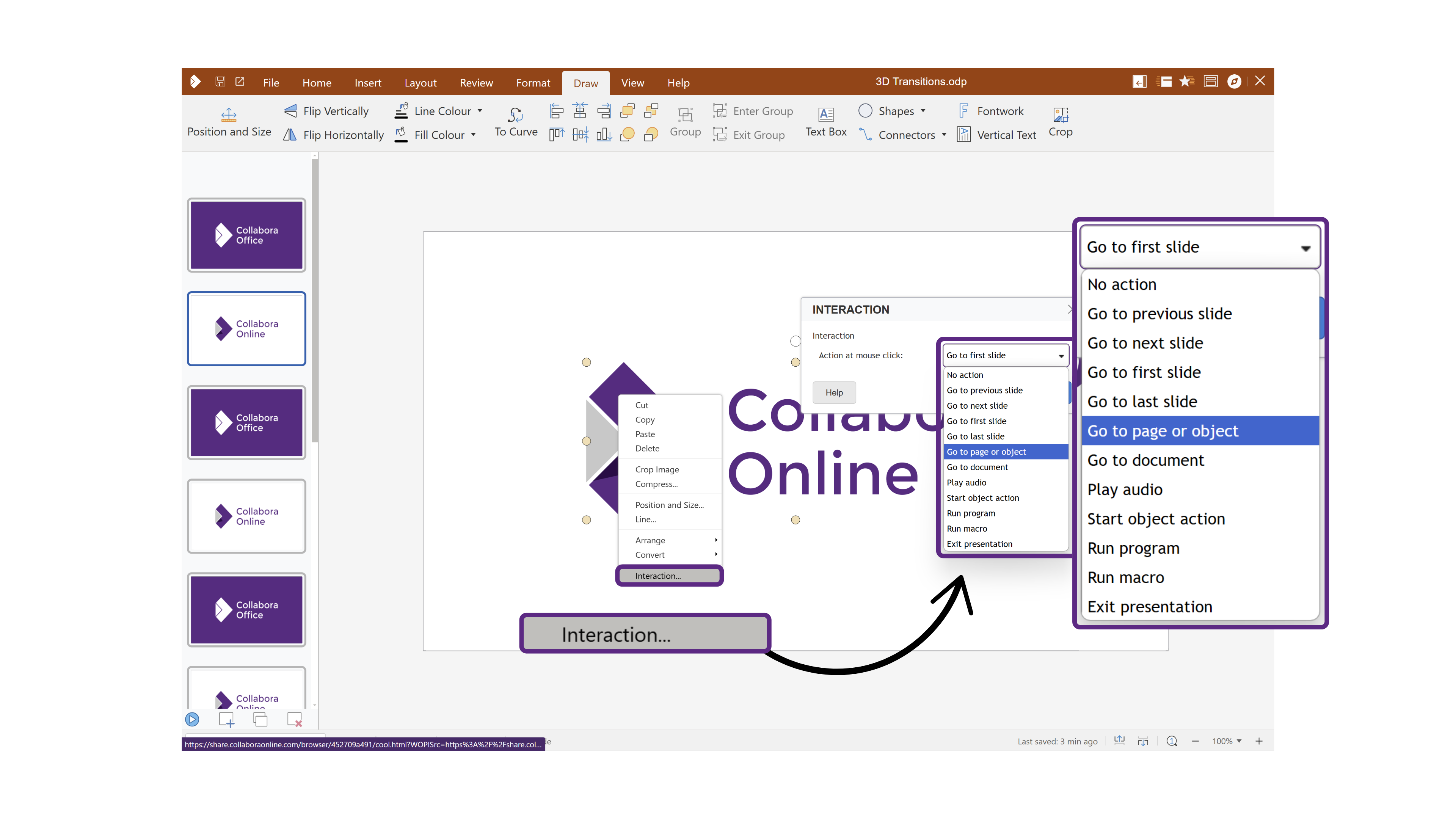This screenshot has width=1456, height=819.
Task: Start the slideshow with play icon
Action: 192,720
